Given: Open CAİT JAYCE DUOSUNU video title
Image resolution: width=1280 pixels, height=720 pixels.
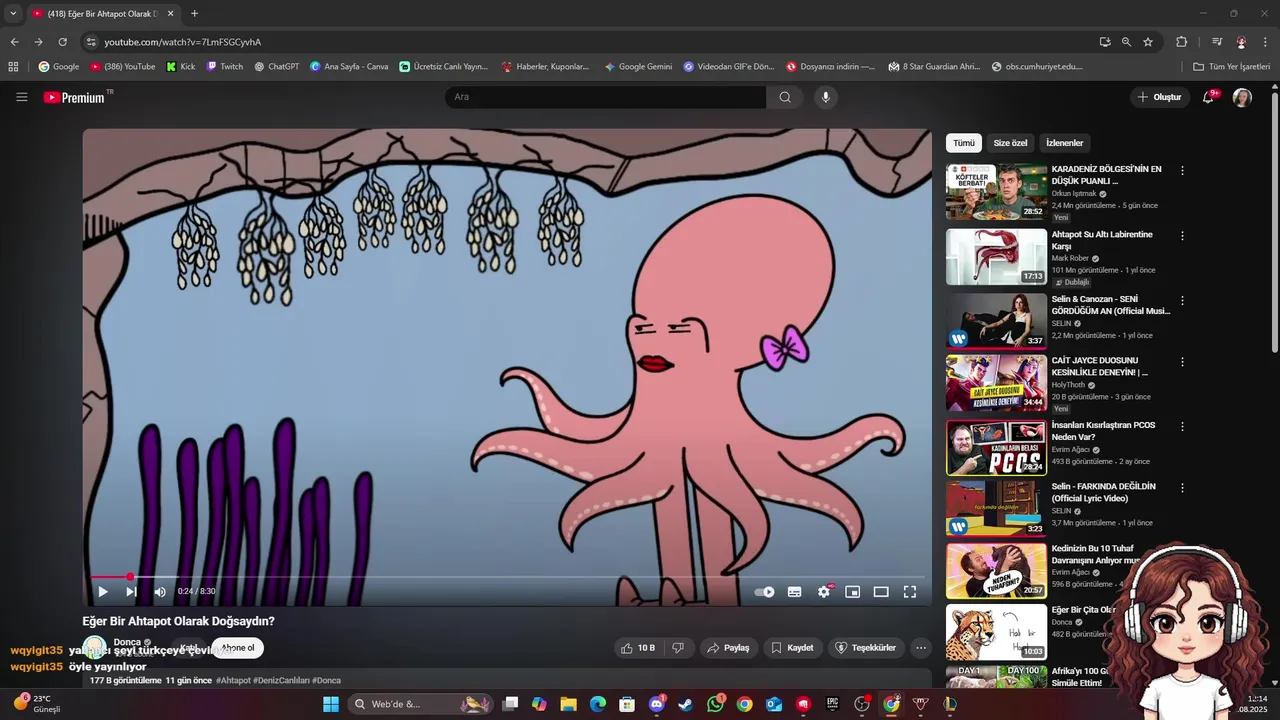Looking at the screenshot, I should pos(1100,366).
